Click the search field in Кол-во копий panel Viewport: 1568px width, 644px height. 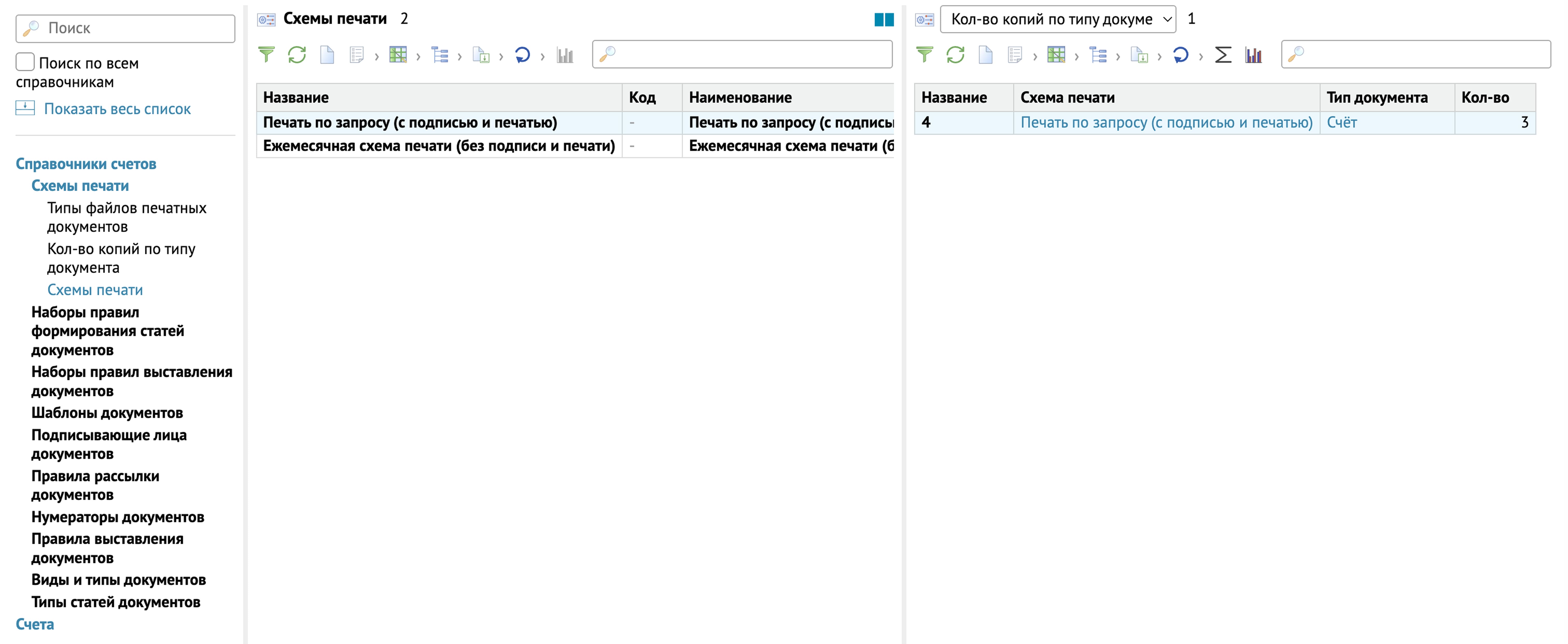click(x=1416, y=54)
